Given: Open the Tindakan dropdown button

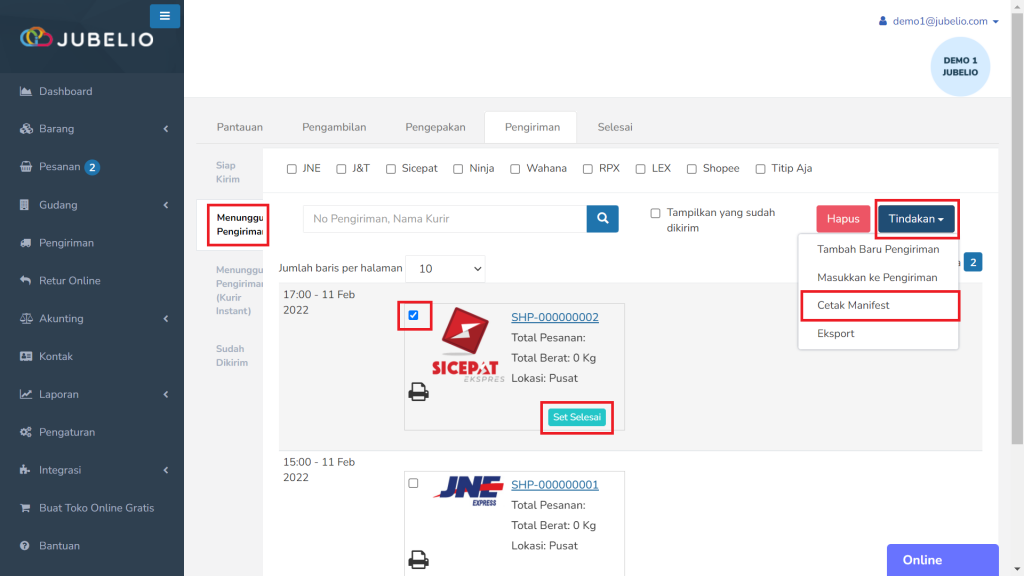Looking at the screenshot, I should [916, 219].
